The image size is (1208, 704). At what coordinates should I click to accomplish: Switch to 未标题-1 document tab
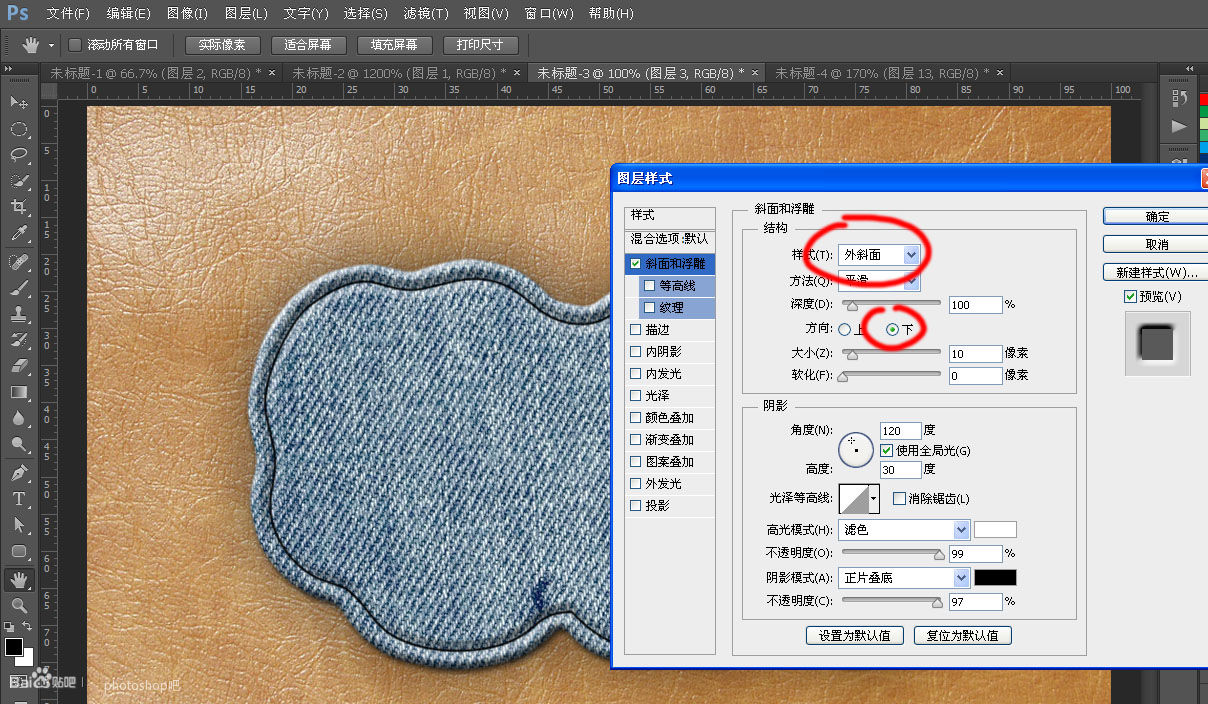pos(155,73)
